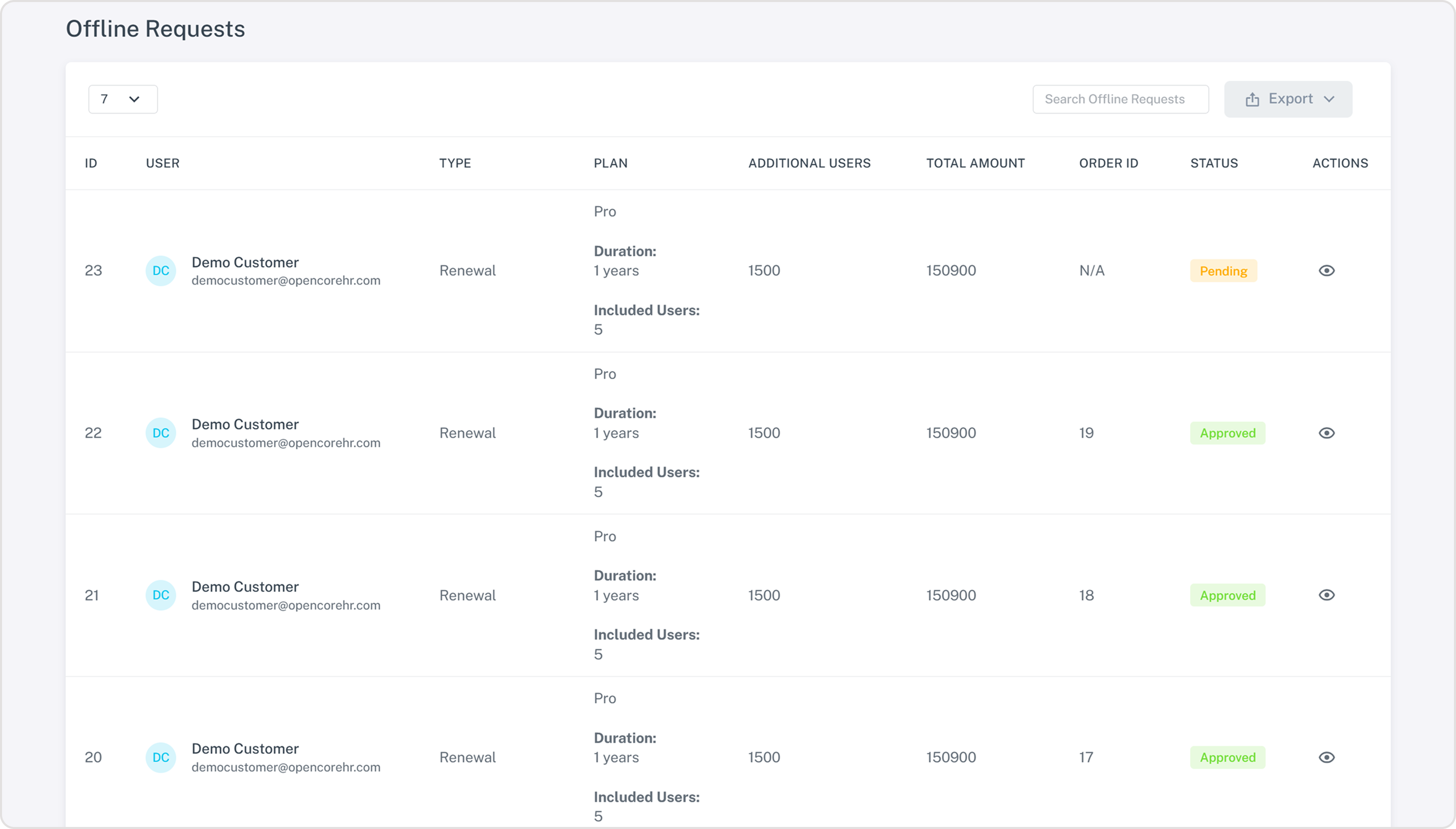Click additional users 1500 in row 21
This screenshot has height=829, width=1456.
coord(764,595)
